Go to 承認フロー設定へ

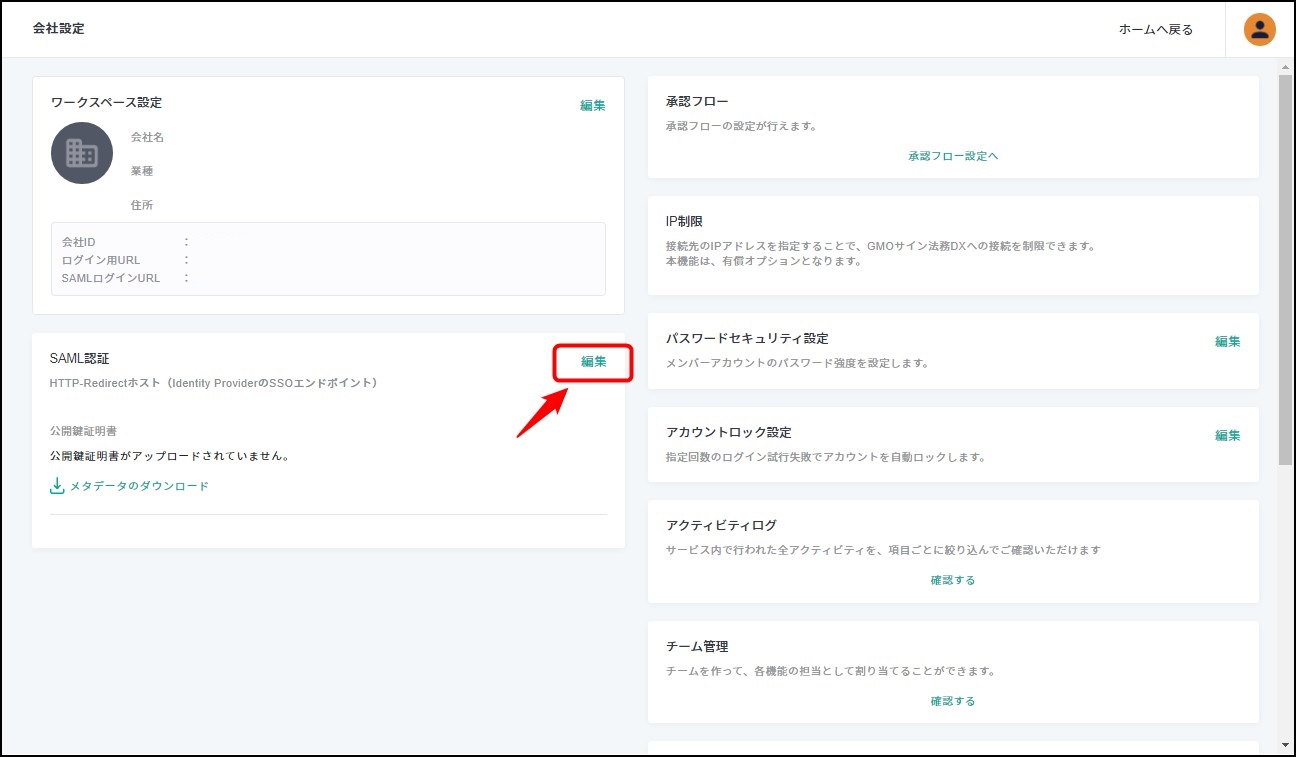tap(953, 156)
